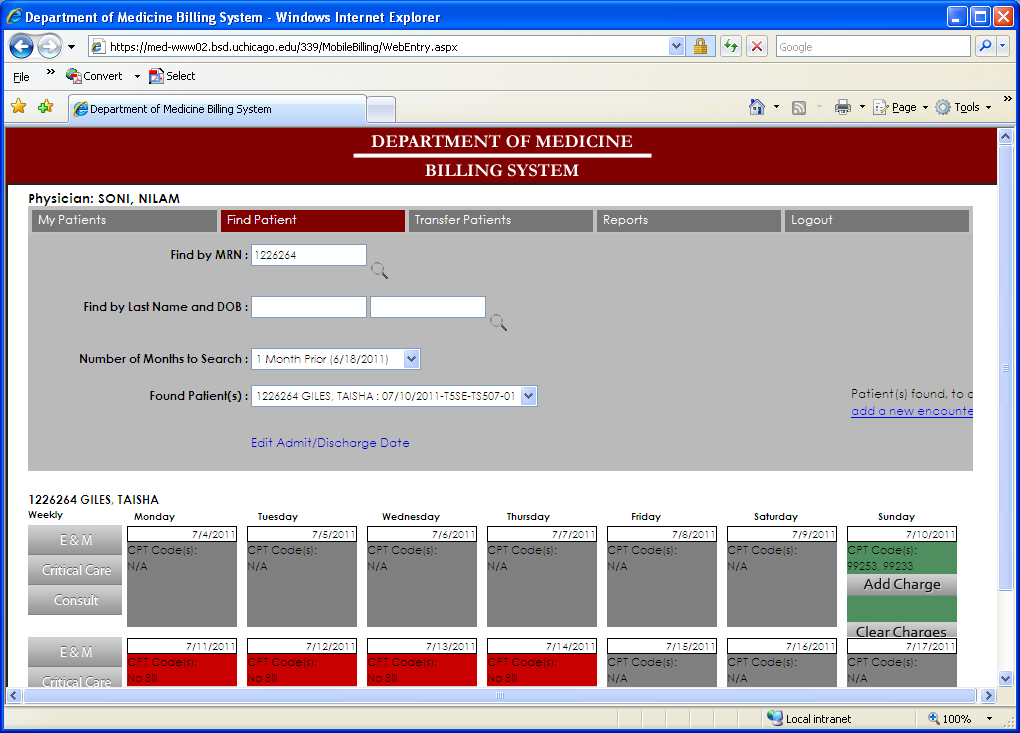Open the Favorites star icon
The image size is (1020, 733).
(18, 107)
